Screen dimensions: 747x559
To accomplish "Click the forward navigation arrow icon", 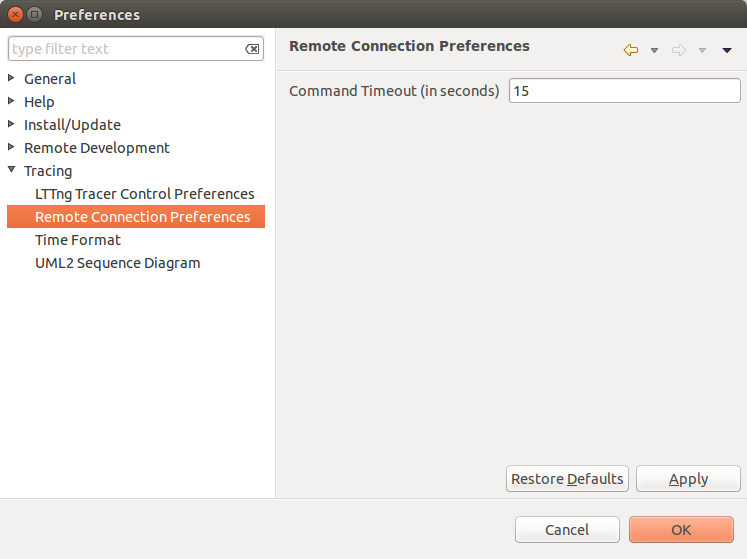I will point(679,50).
